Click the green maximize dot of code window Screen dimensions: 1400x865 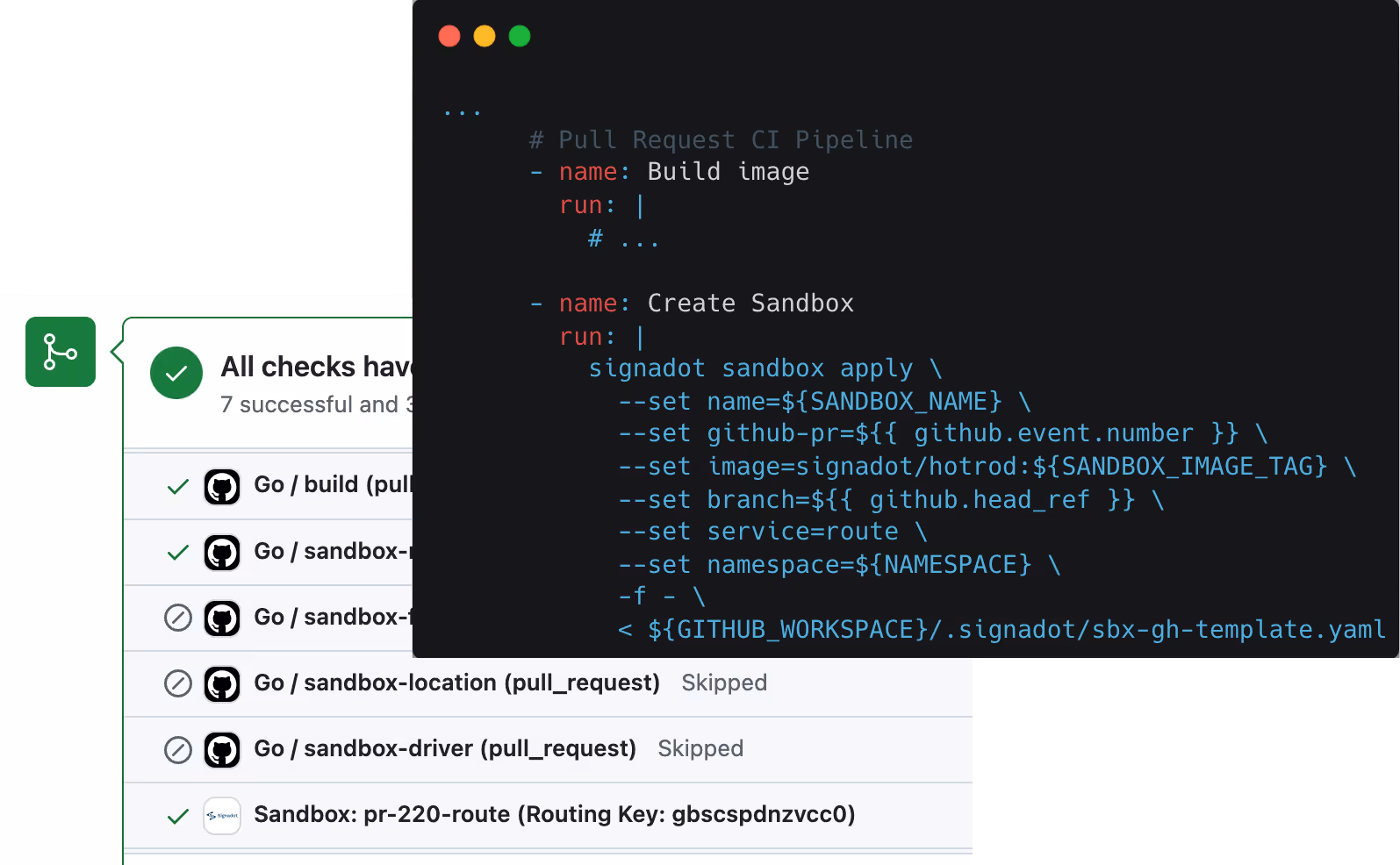[520, 36]
